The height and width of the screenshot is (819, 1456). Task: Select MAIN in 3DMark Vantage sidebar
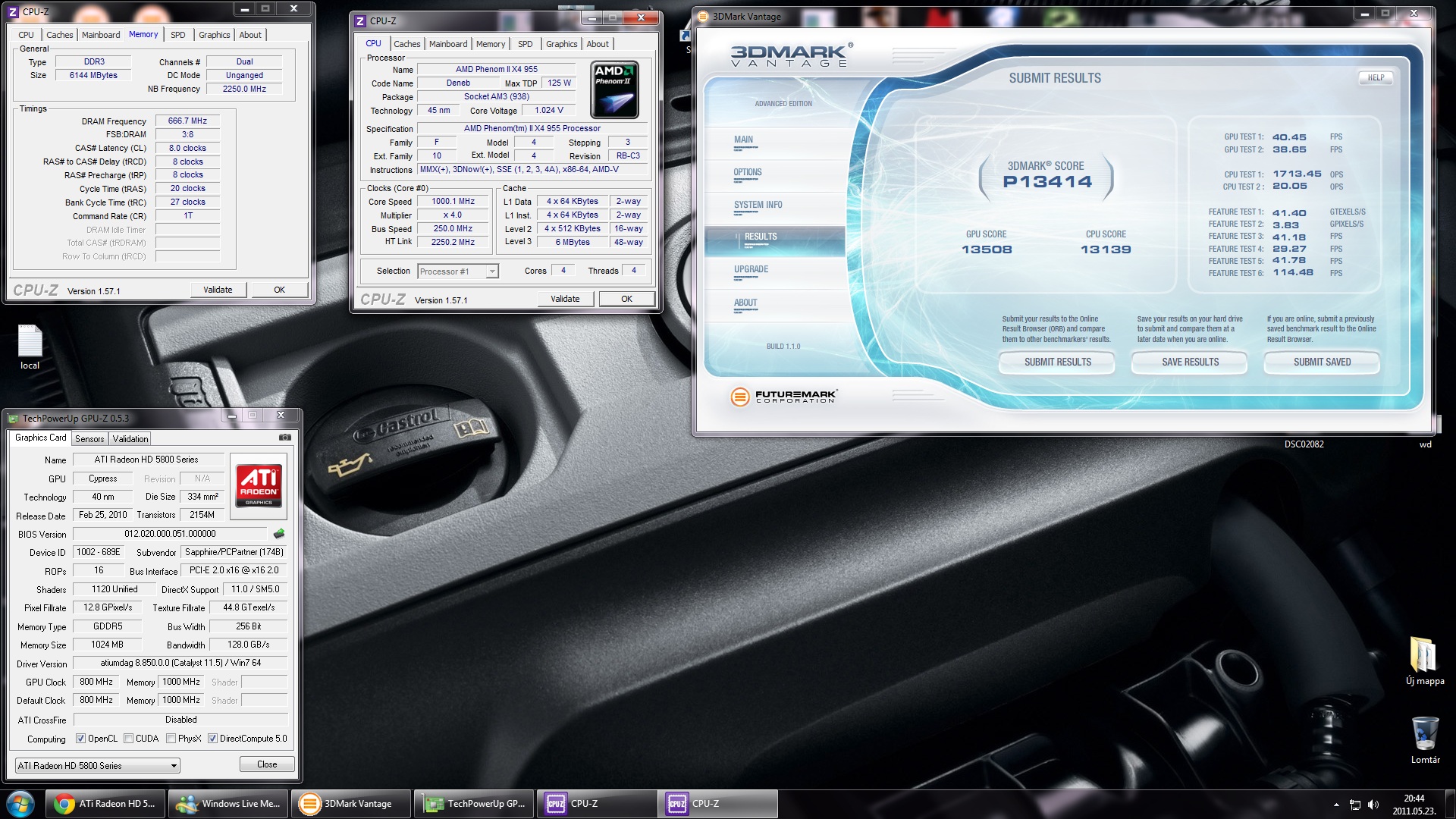(x=743, y=140)
